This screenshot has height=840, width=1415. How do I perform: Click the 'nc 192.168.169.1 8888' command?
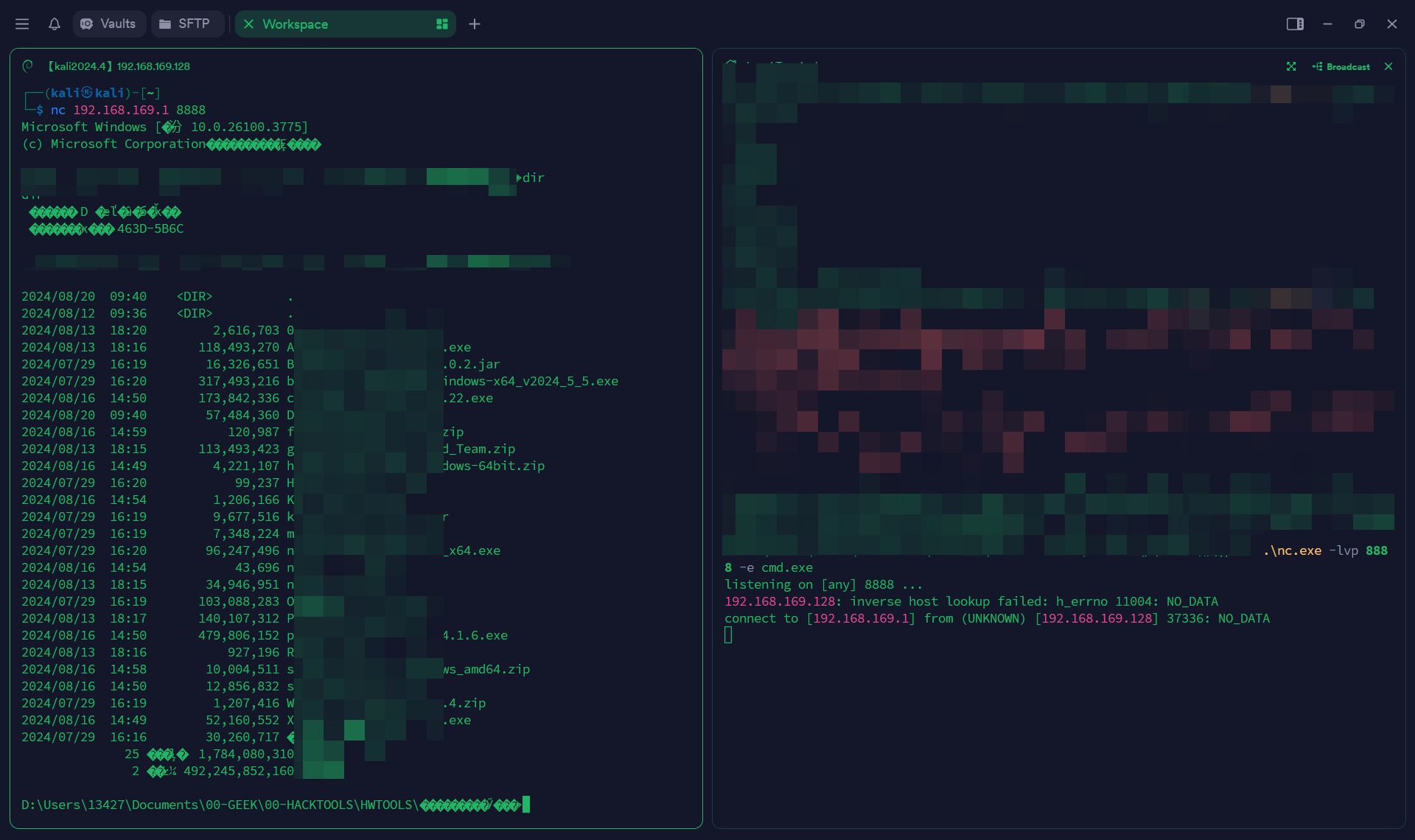coord(128,110)
